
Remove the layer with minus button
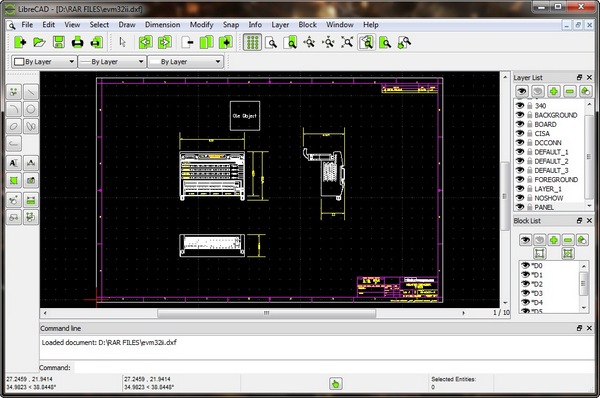[x=570, y=91]
